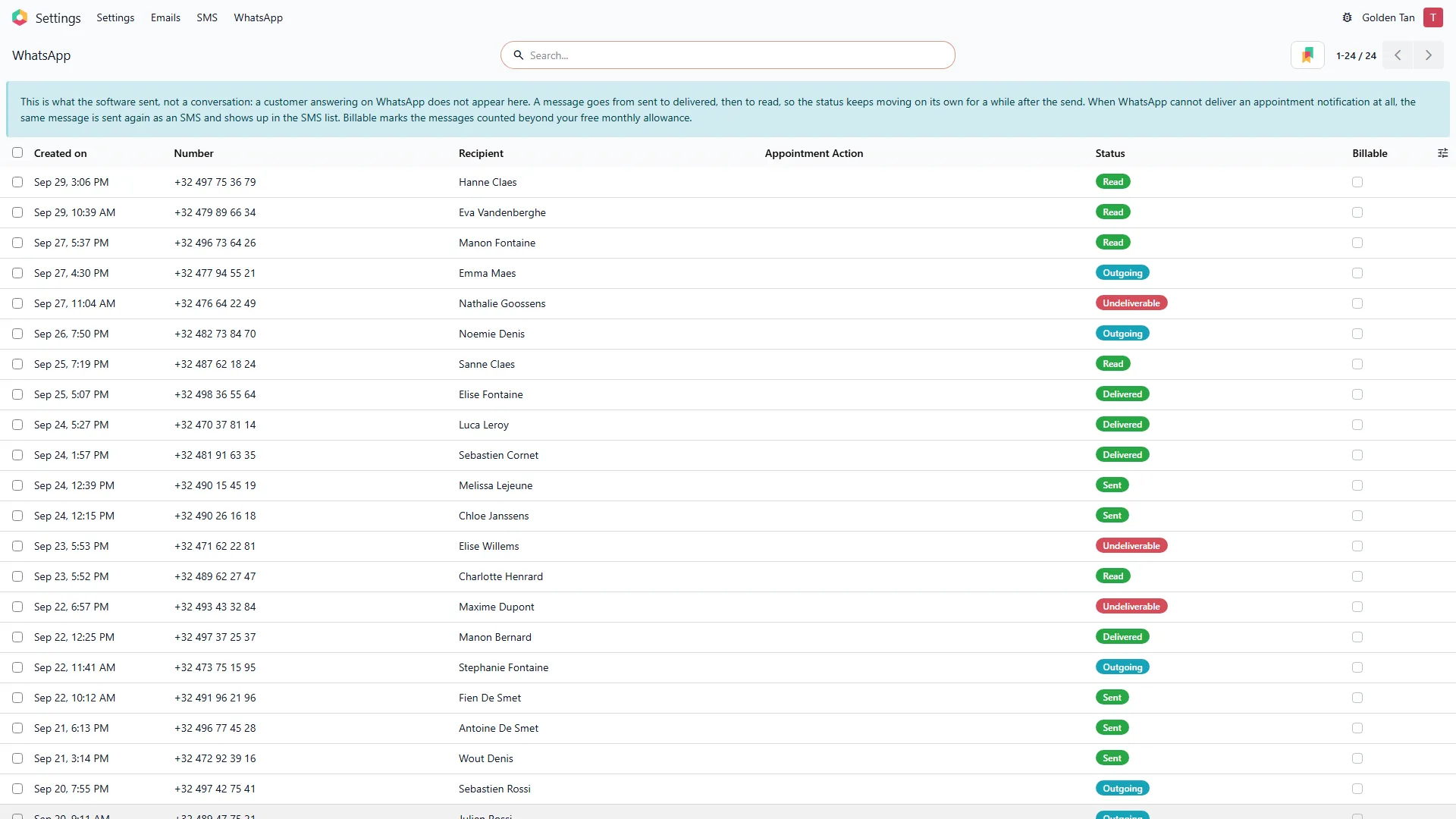Viewport: 1456px width, 819px height.
Task: Toggle select-all checkbox in header
Action: (x=17, y=152)
